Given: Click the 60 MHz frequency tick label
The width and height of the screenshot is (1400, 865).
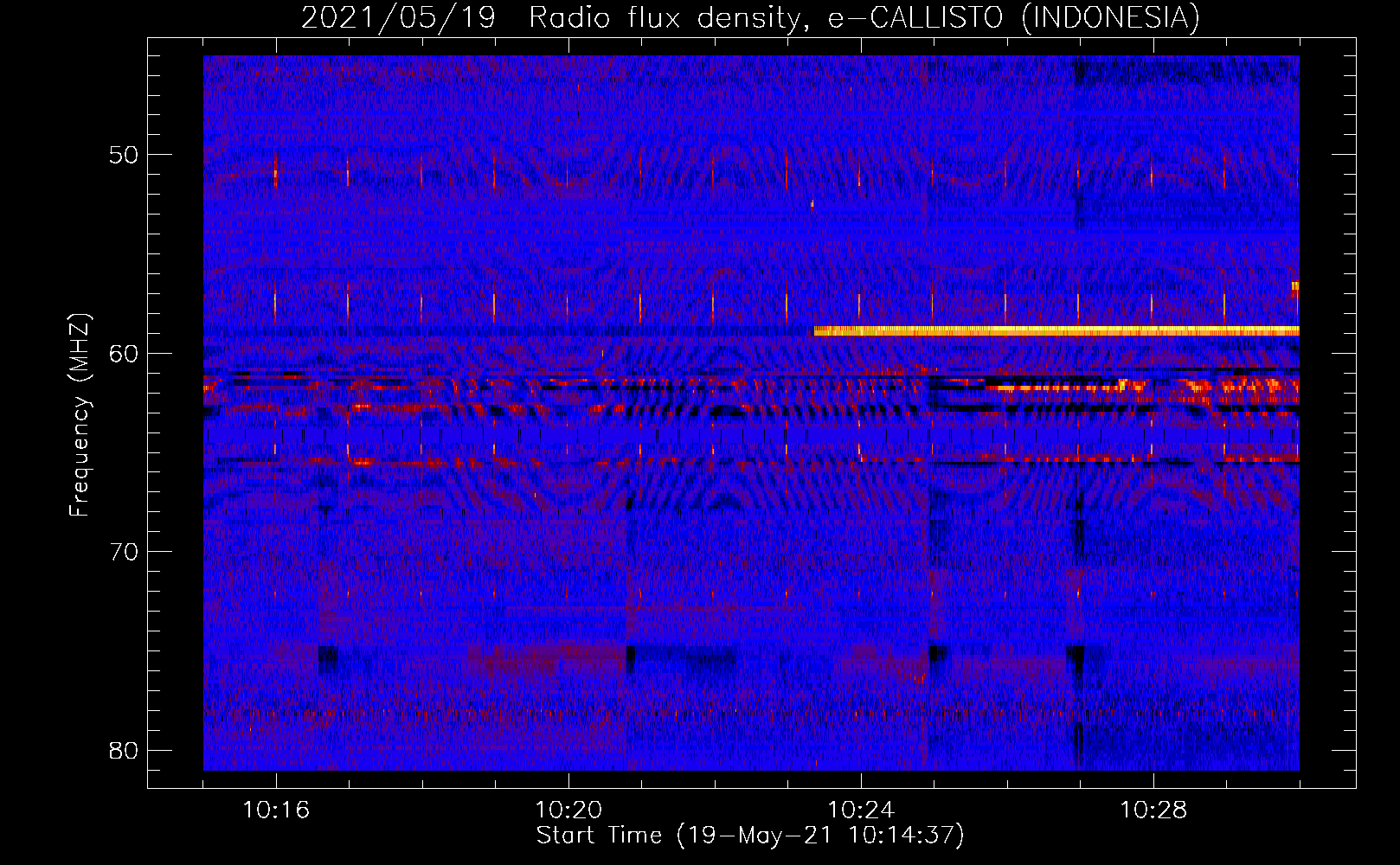Looking at the screenshot, I should [x=125, y=354].
